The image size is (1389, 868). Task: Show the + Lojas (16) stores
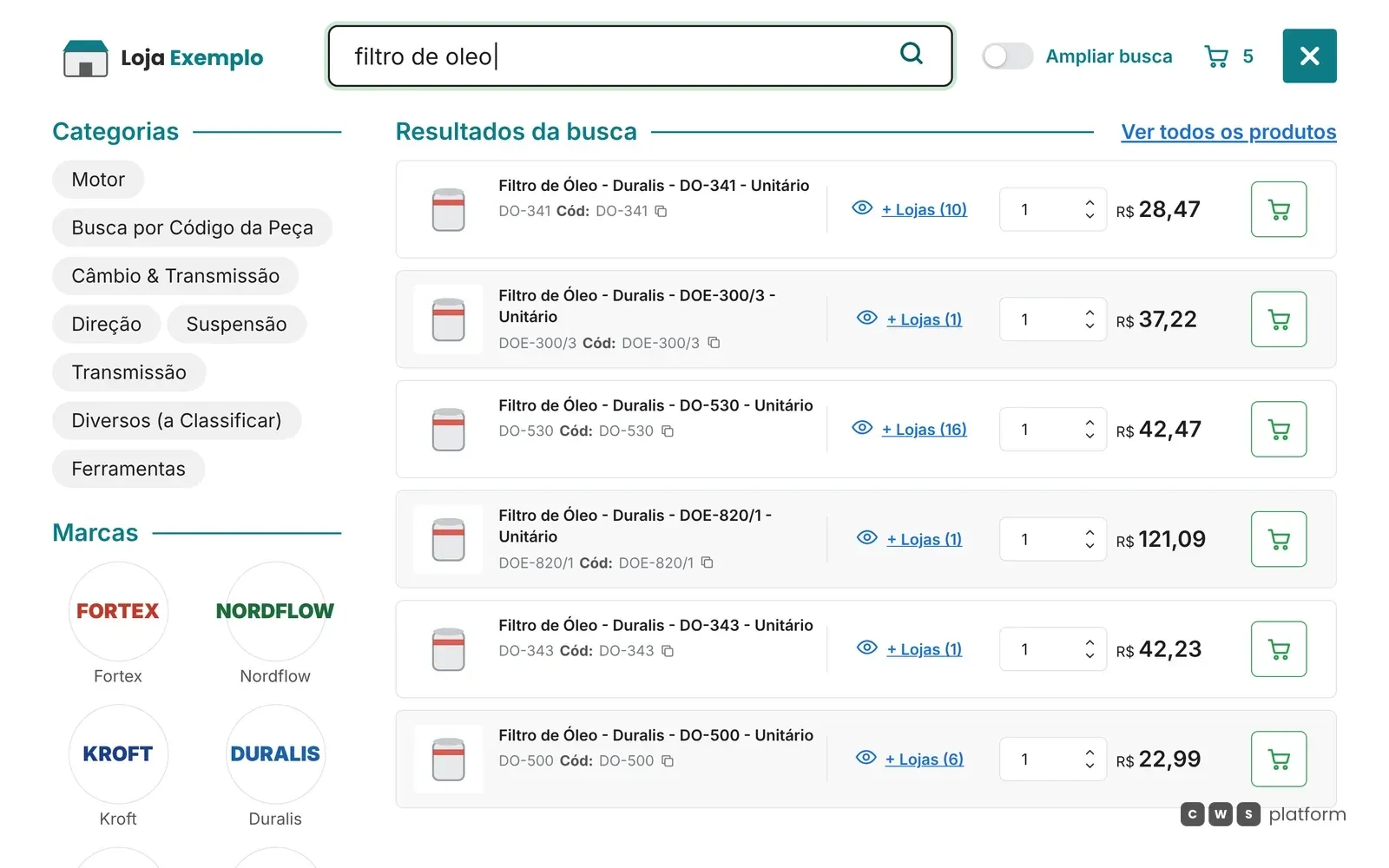[925, 429]
